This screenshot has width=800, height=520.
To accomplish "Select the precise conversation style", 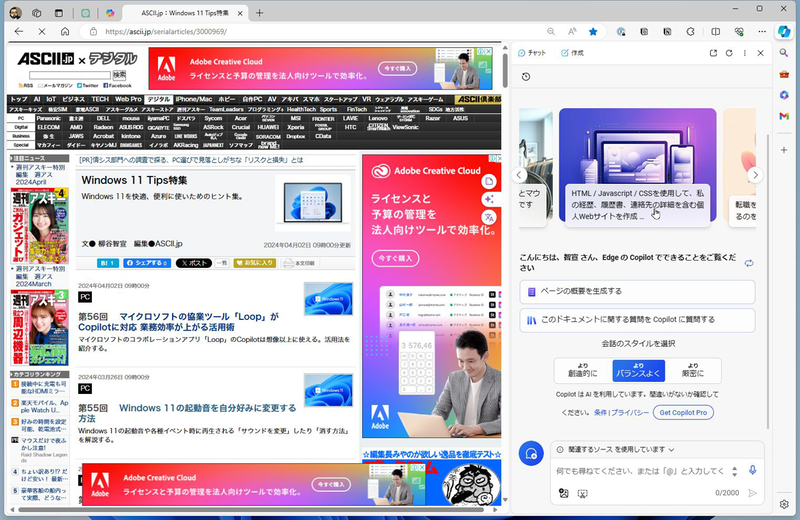I will (693, 370).
